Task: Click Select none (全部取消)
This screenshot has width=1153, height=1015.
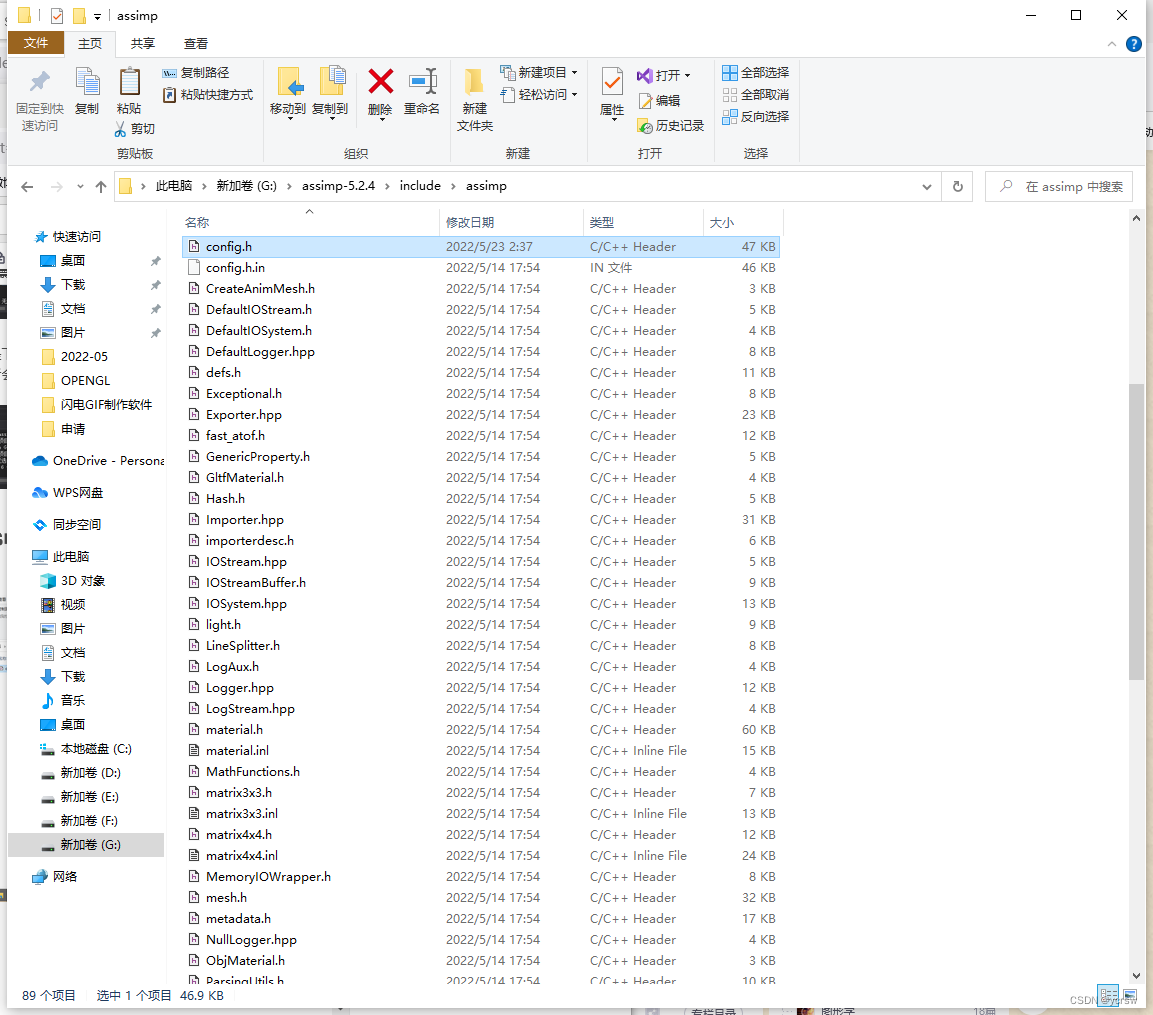Action: pos(756,95)
